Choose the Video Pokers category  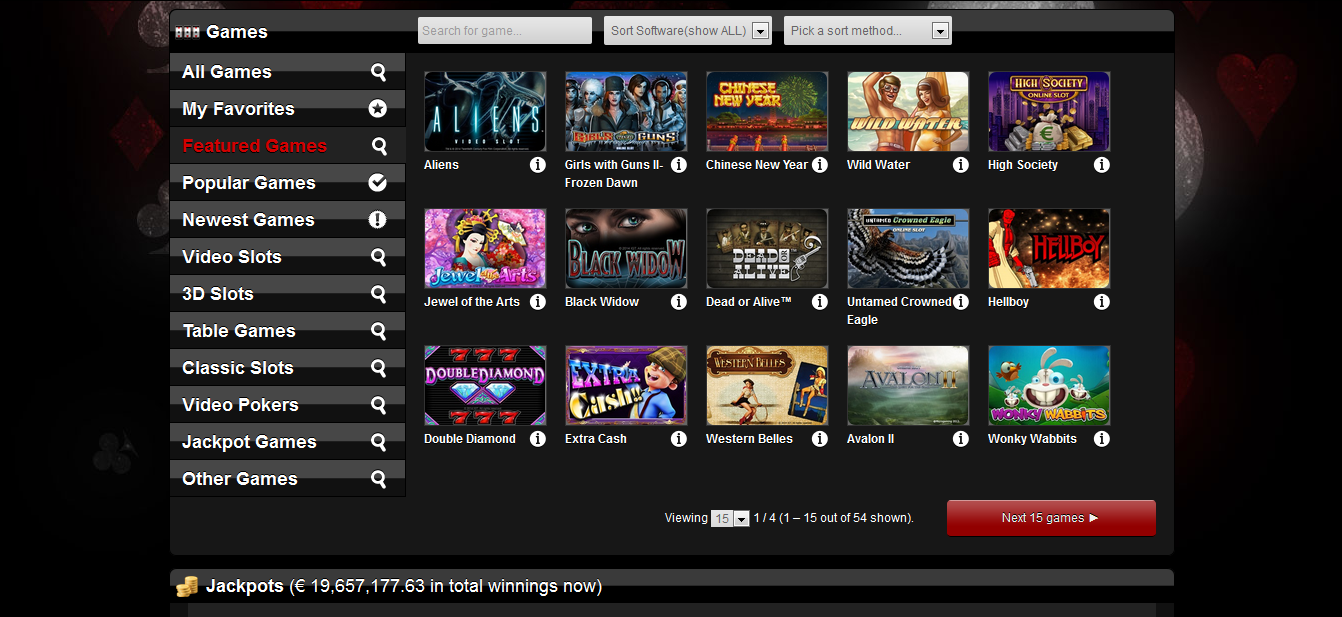pos(288,405)
